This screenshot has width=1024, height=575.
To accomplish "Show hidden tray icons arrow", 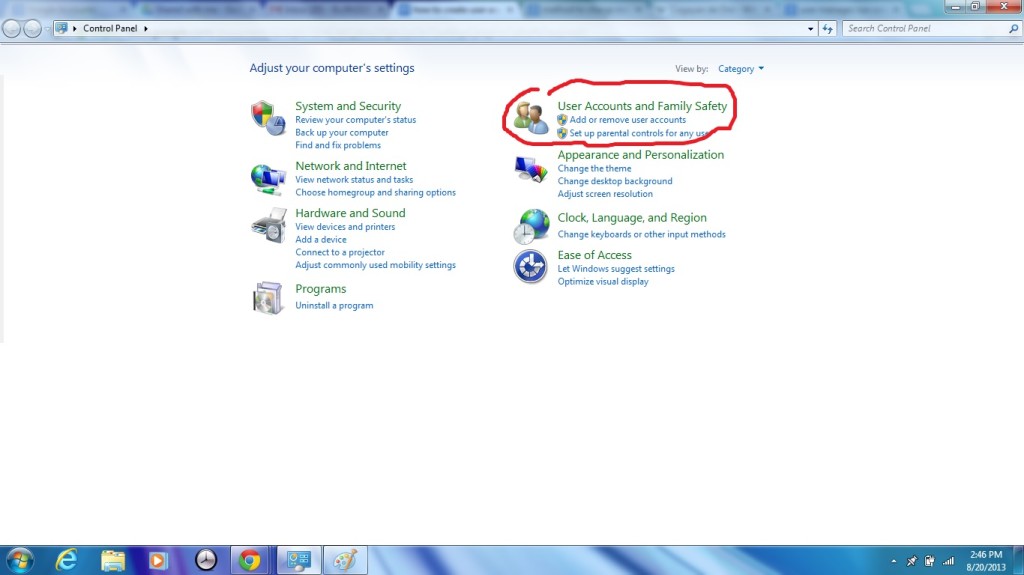I will 893,561.
